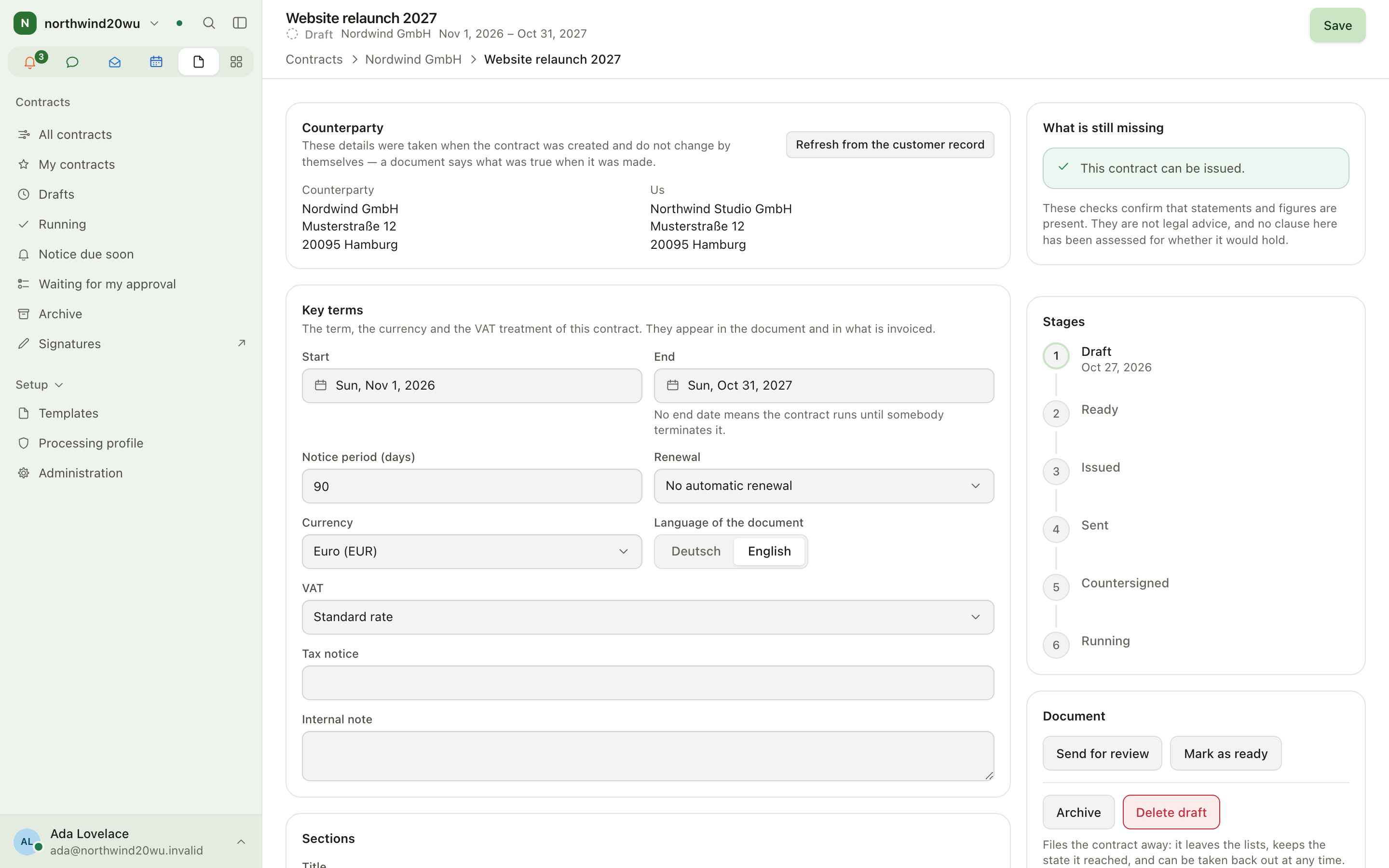Click the stage 6 Running circle
The width and height of the screenshot is (1389, 868).
pos(1056,645)
